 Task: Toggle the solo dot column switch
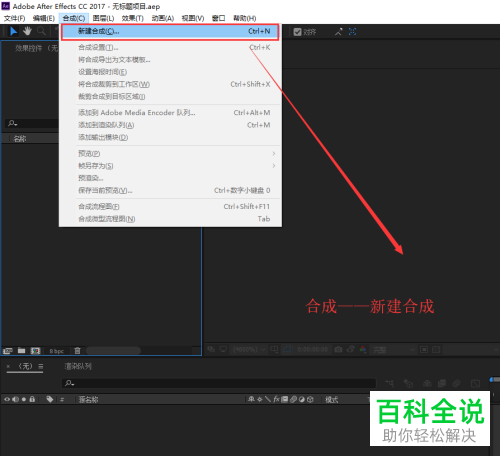coord(24,399)
